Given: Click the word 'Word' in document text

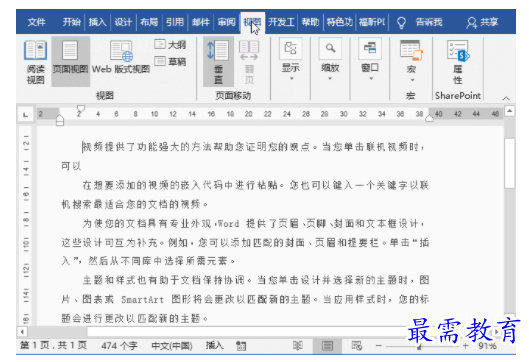Looking at the screenshot, I should pos(228,224).
